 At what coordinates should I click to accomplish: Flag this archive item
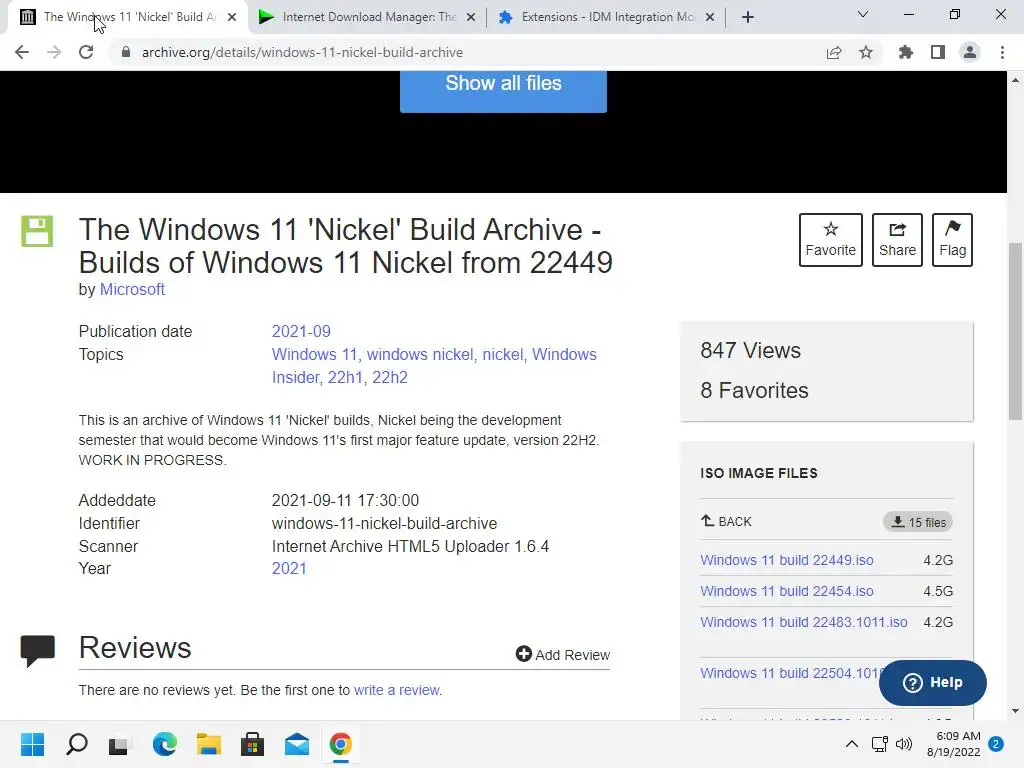pos(952,240)
